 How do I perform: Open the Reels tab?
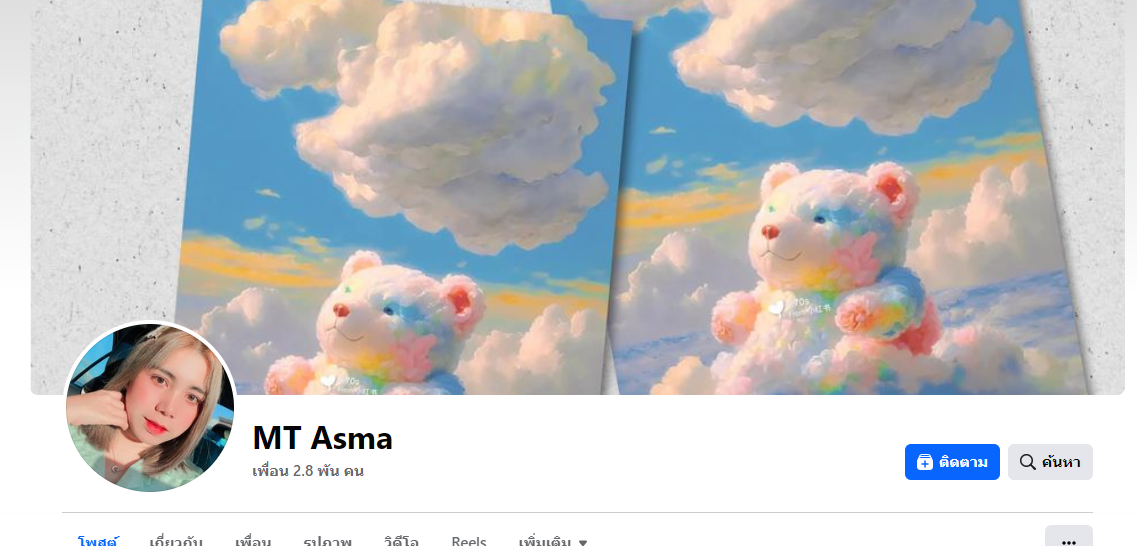coord(468,541)
